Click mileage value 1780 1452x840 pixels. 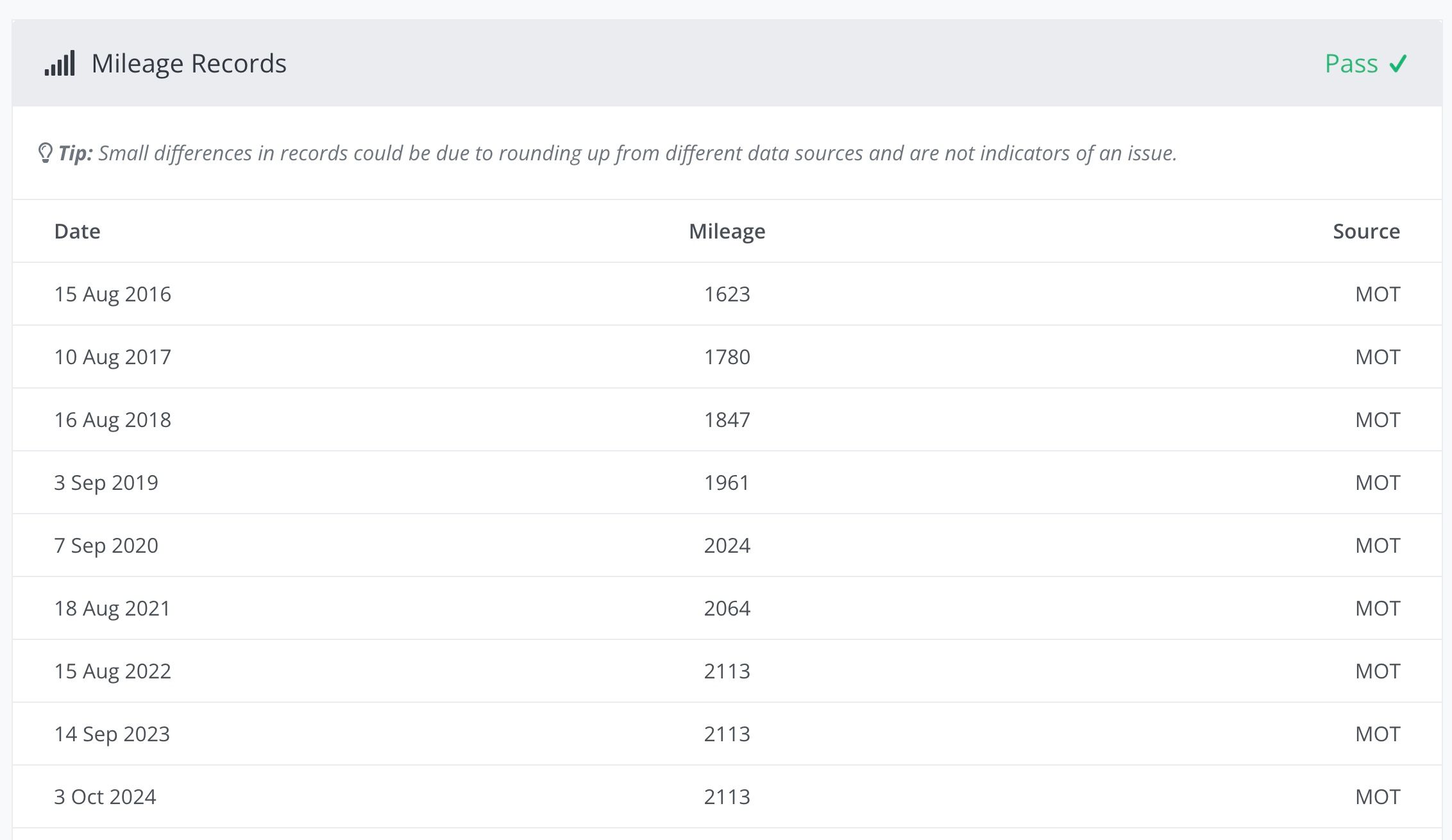click(727, 357)
